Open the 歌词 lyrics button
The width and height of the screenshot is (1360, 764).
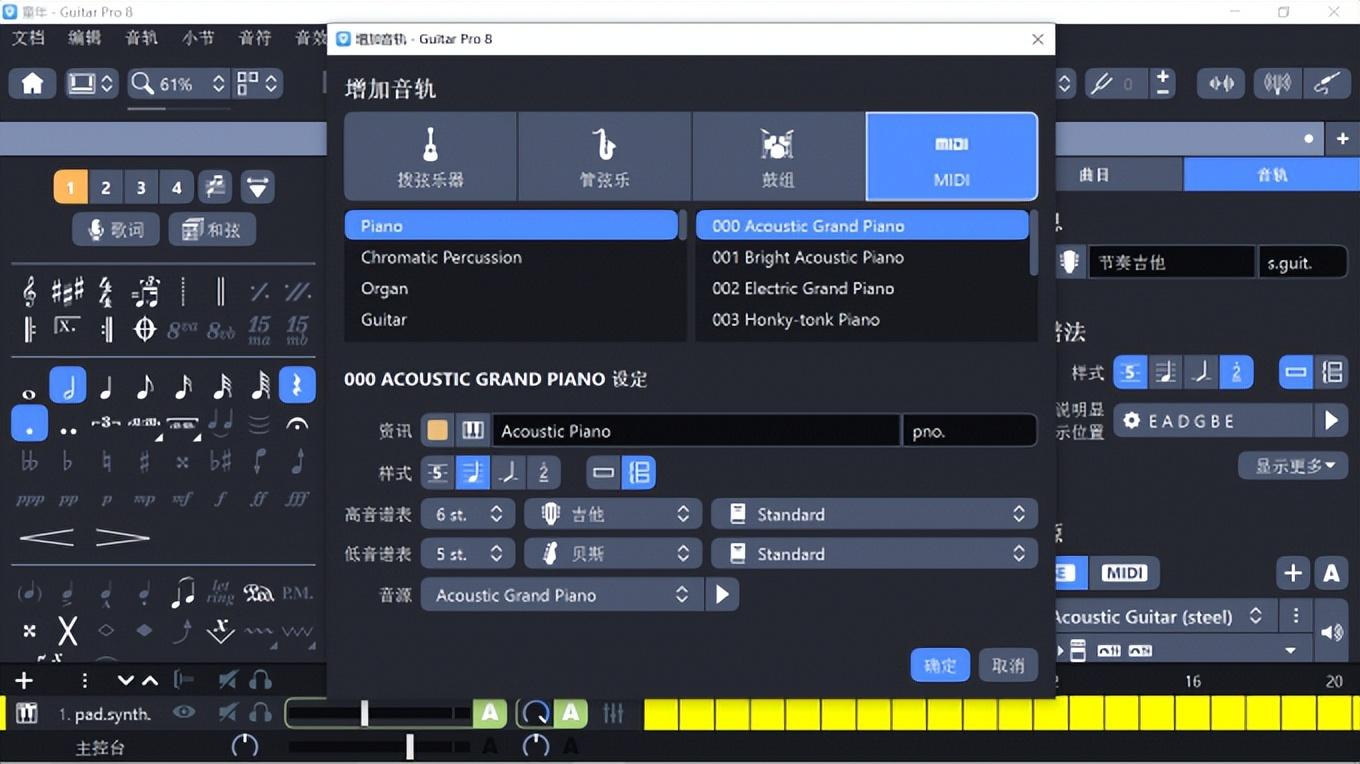tap(116, 230)
